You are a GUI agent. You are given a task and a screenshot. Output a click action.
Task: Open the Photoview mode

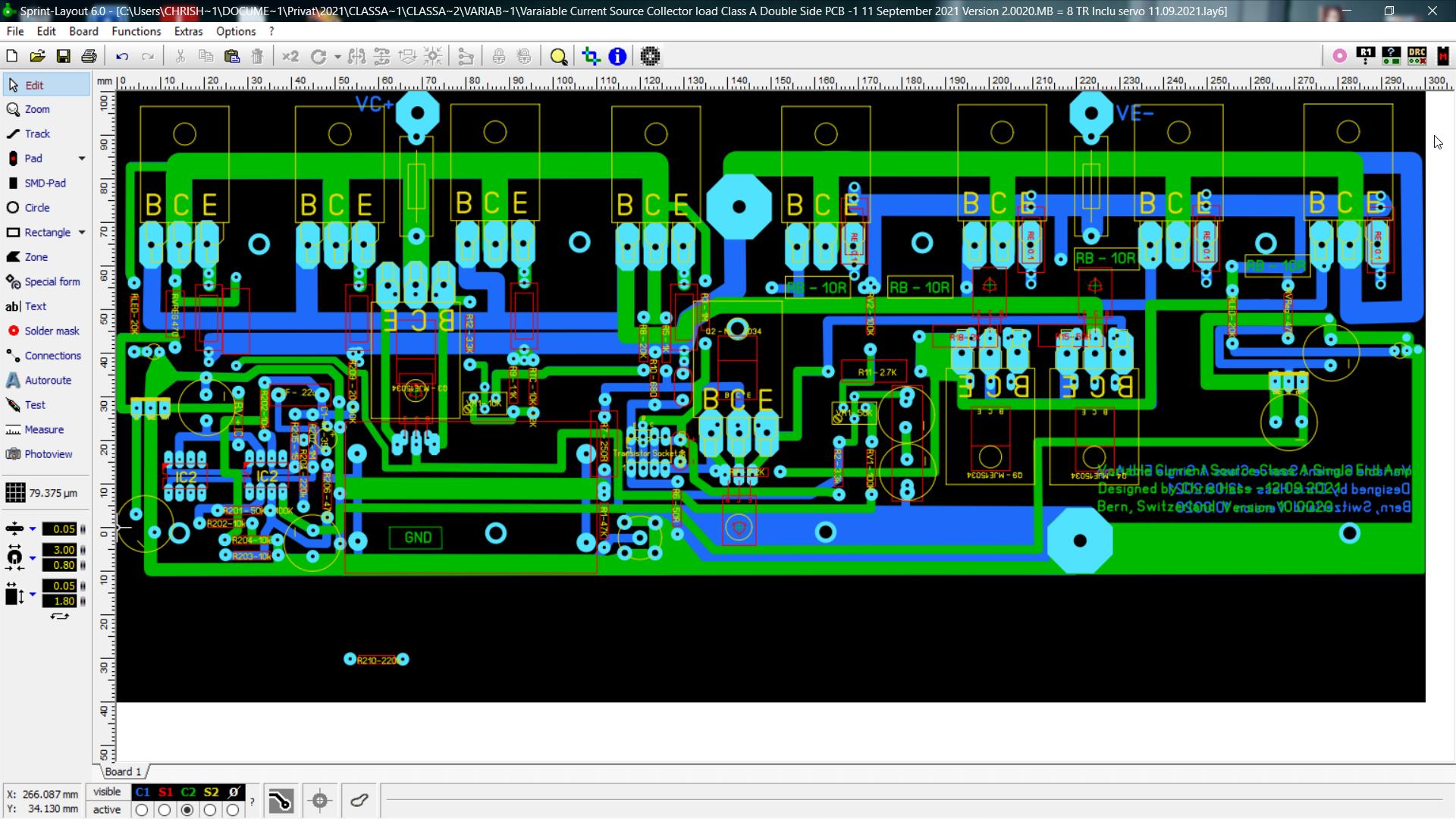(x=46, y=454)
